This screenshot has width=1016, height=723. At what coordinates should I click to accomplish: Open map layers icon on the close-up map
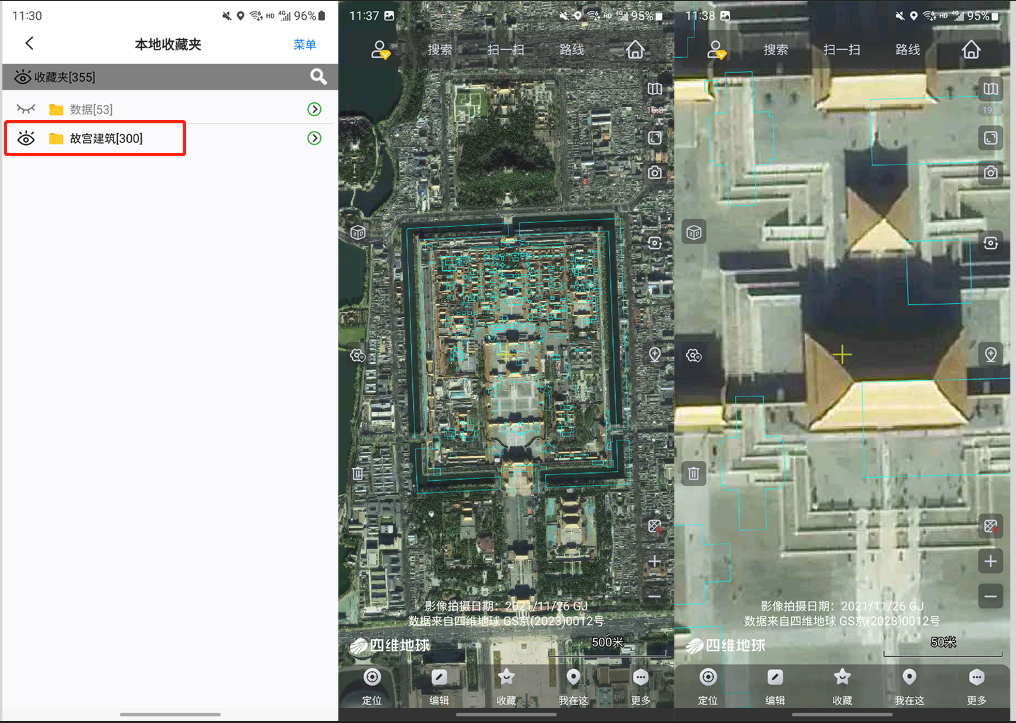pyautogui.click(x=990, y=89)
